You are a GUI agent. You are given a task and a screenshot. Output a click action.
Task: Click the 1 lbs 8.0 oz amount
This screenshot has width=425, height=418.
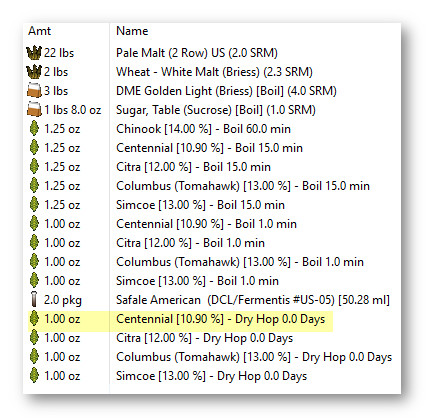(73, 110)
